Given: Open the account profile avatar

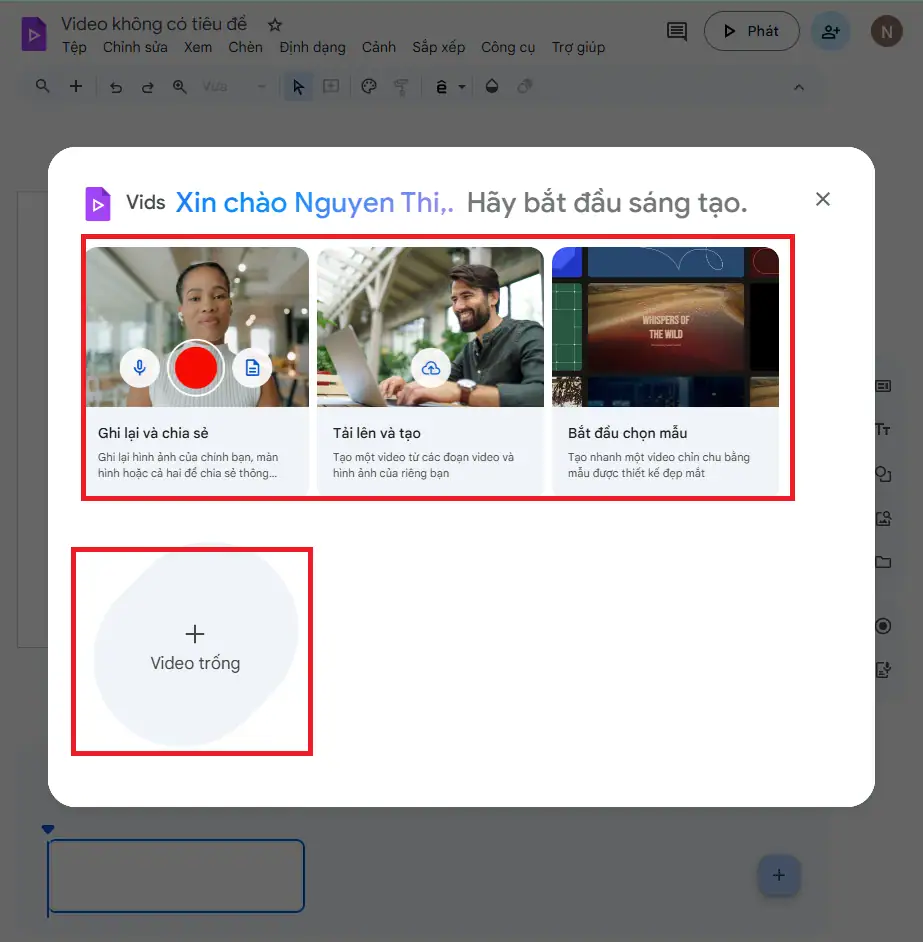Looking at the screenshot, I should pyautogui.click(x=885, y=31).
